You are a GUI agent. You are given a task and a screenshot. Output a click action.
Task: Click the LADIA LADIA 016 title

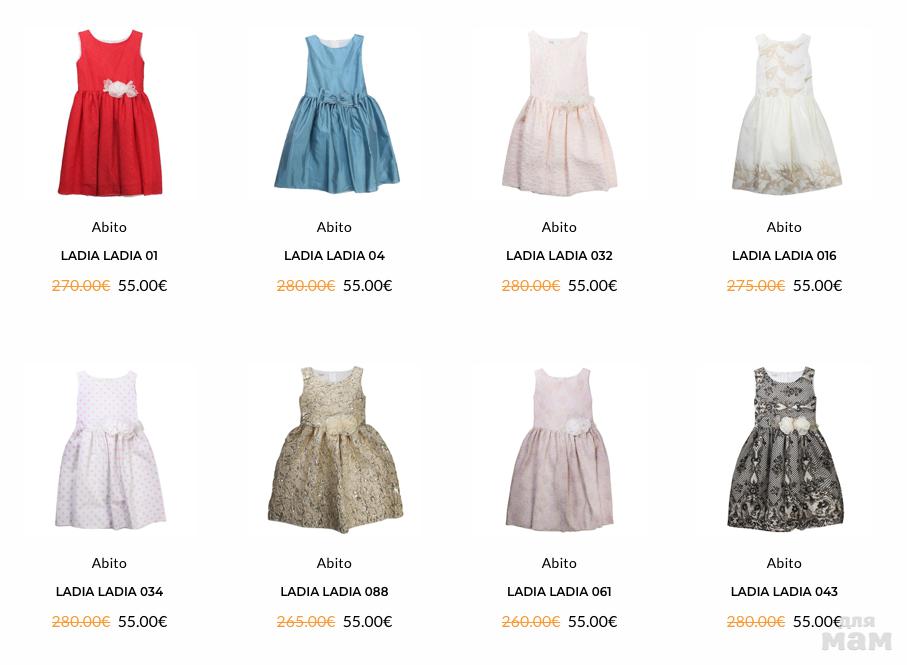(784, 256)
